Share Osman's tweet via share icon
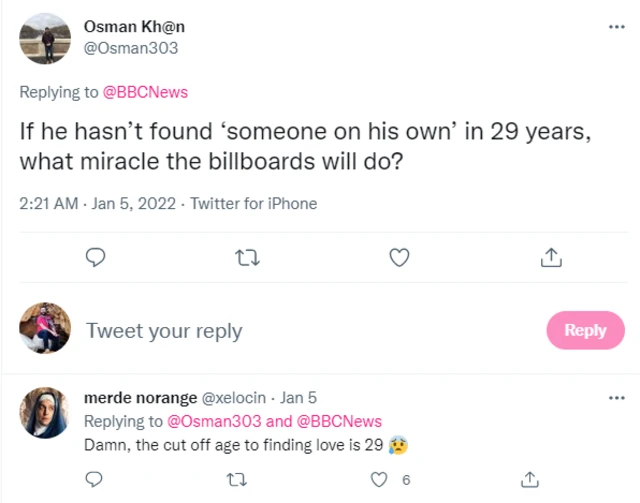 pos(551,258)
